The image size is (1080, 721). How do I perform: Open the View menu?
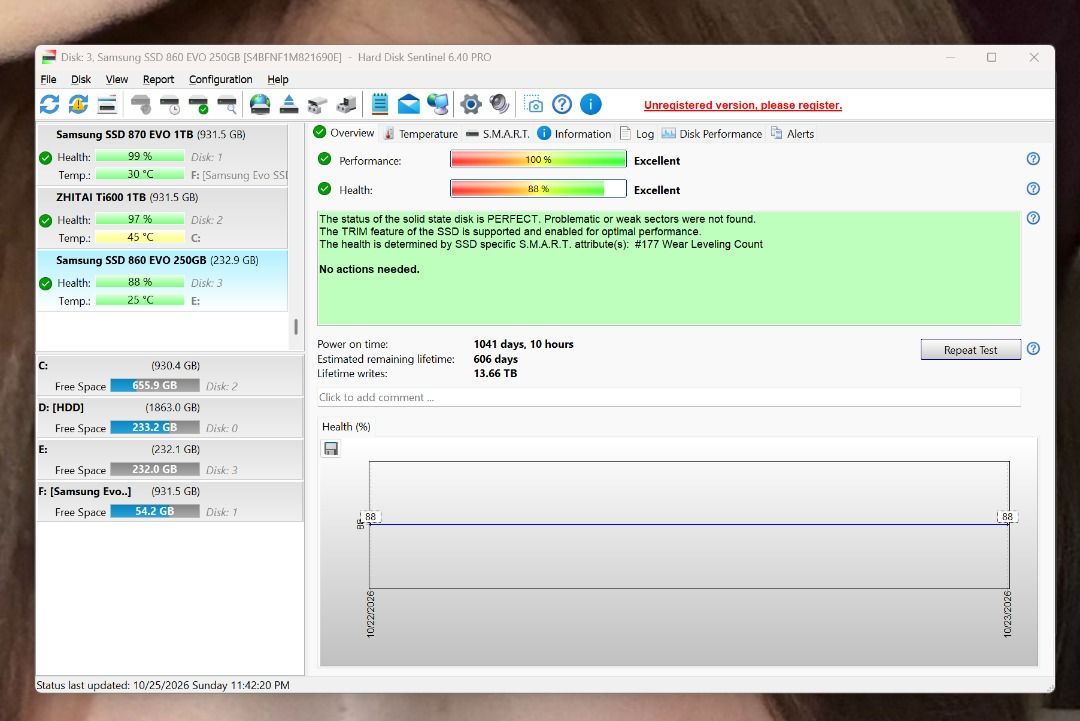[x=116, y=79]
